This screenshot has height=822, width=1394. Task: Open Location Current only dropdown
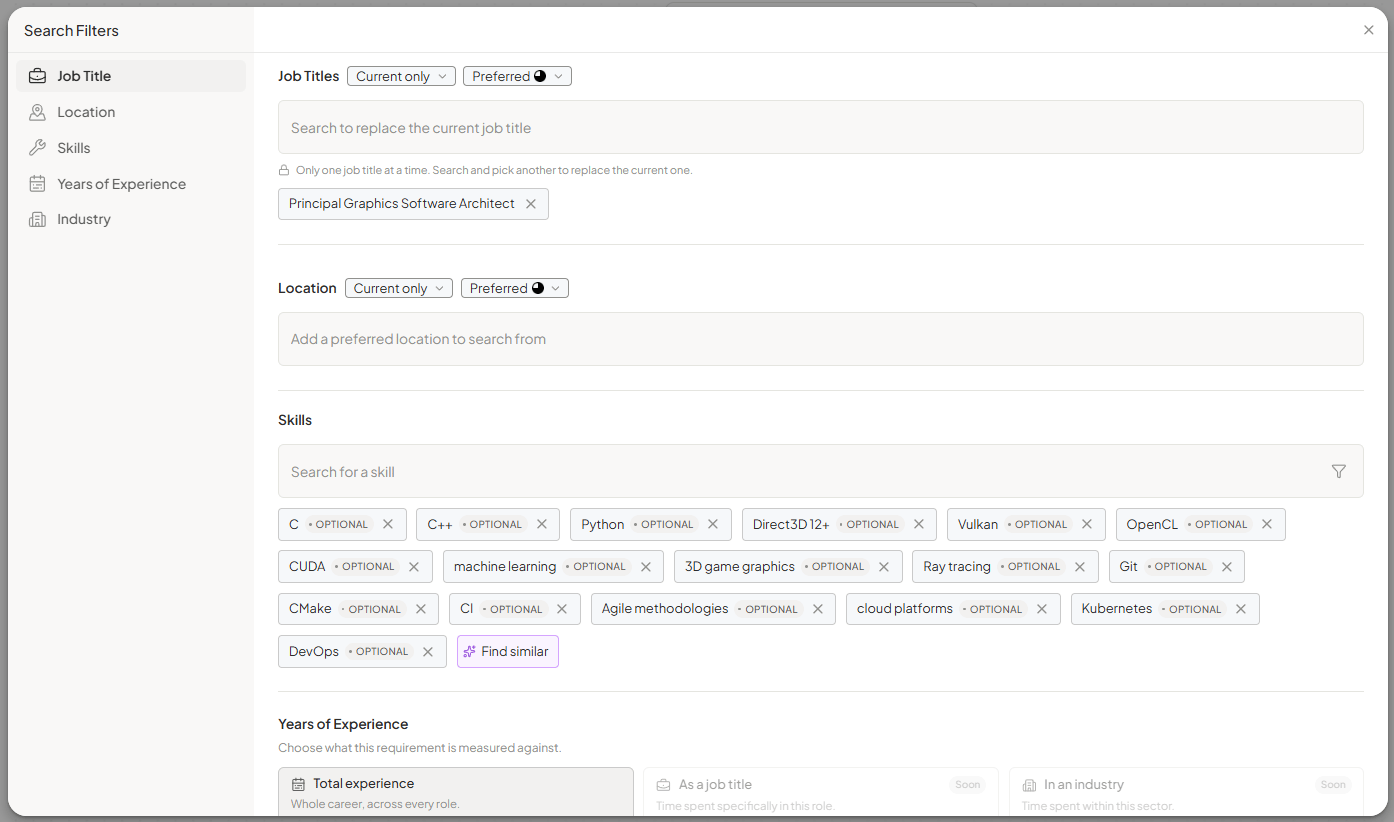coord(399,288)
